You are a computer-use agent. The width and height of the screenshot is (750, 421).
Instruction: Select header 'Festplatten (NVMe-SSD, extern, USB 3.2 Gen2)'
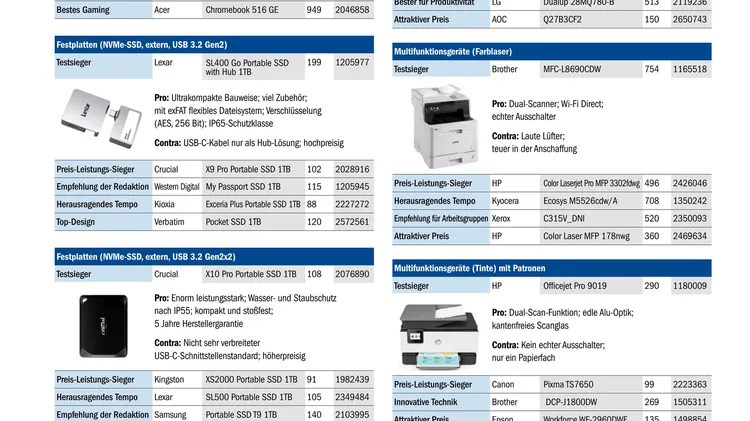(214, 44)
